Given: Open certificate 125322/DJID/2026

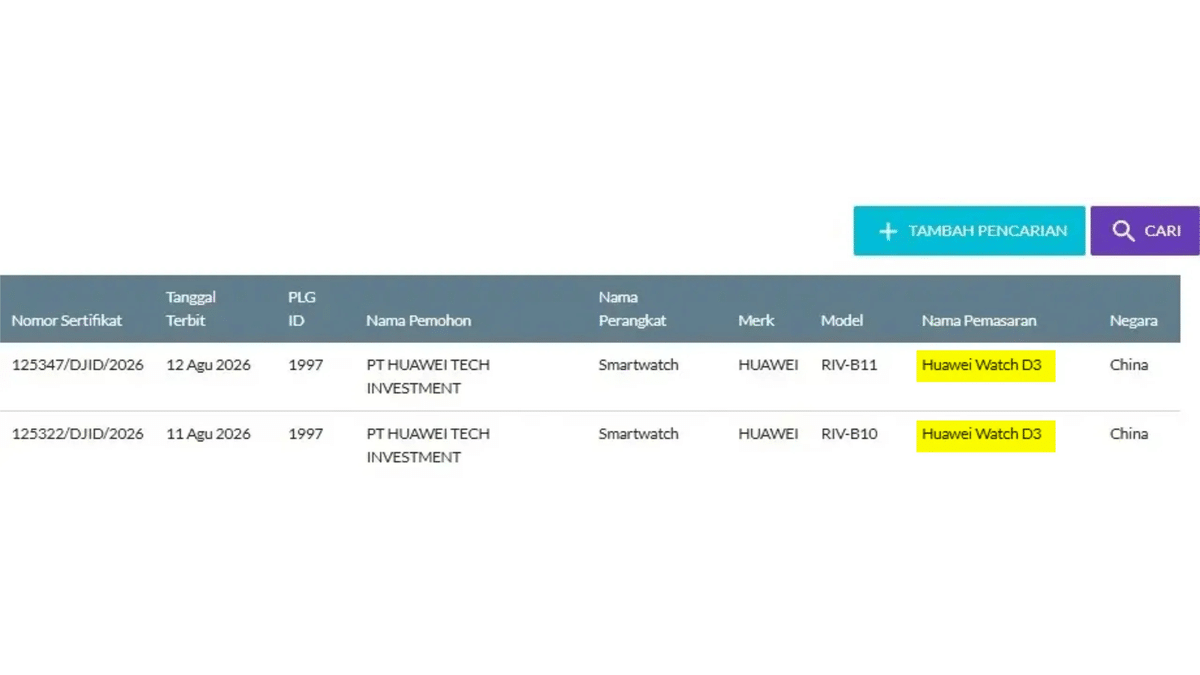Looking at the screenshot, I should tap(78, 434).
